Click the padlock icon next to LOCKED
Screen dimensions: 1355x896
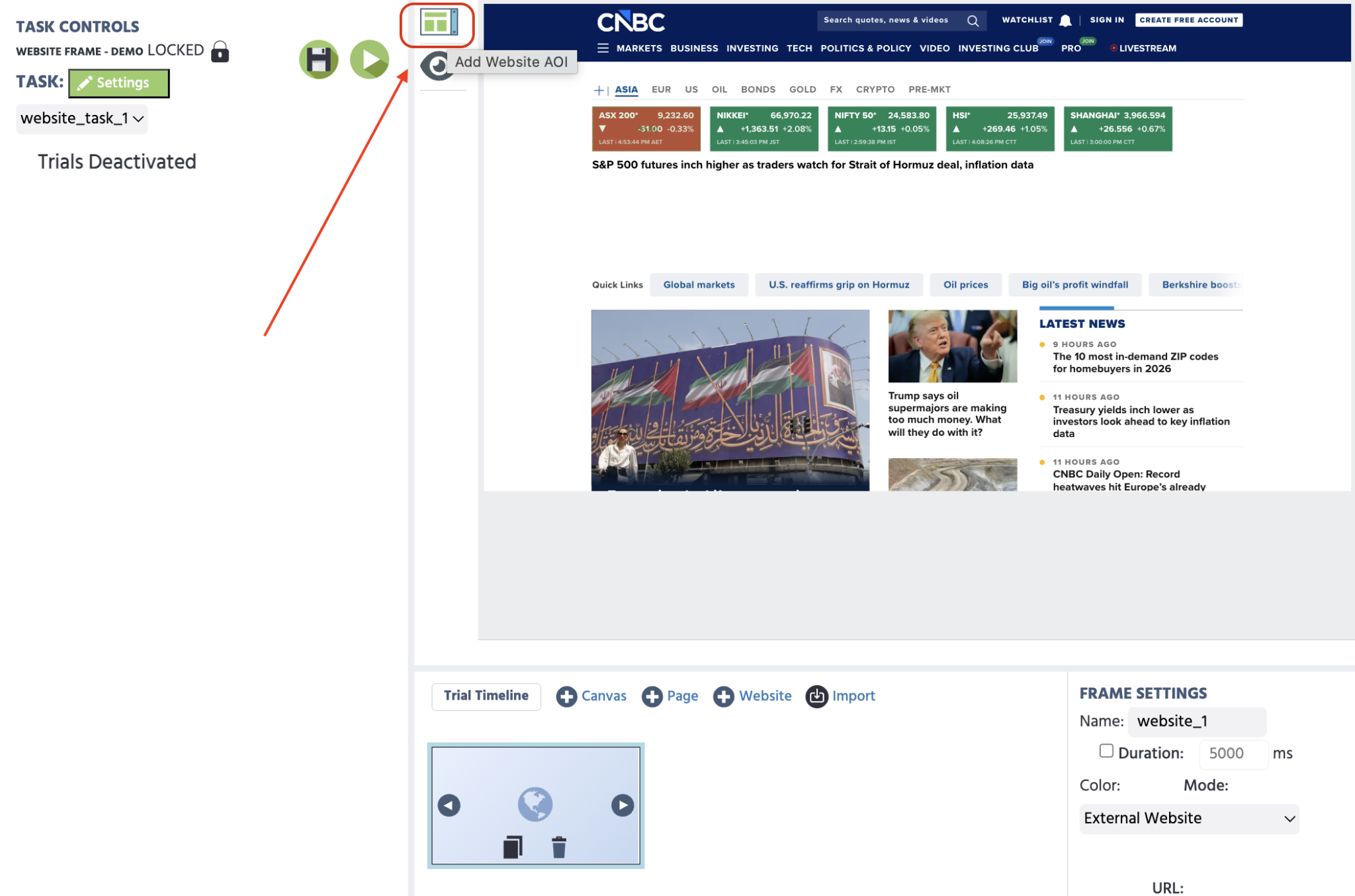tap(220, 52)
